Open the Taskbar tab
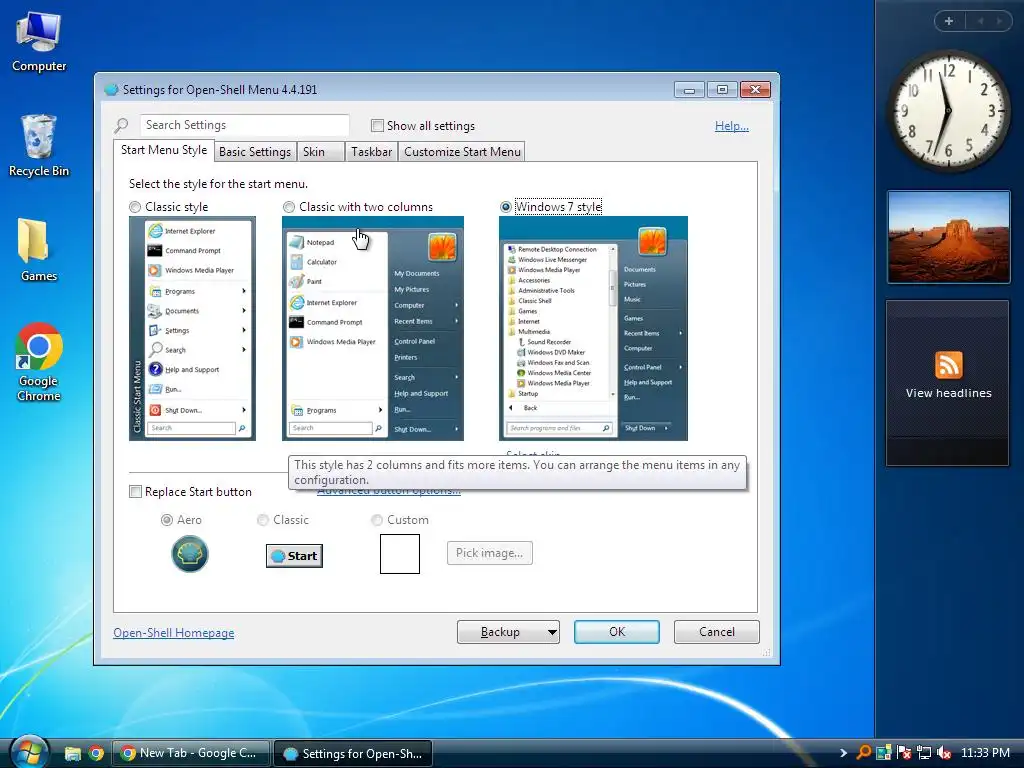This screenshot has width=1024, height=768. tap(371, 152)
